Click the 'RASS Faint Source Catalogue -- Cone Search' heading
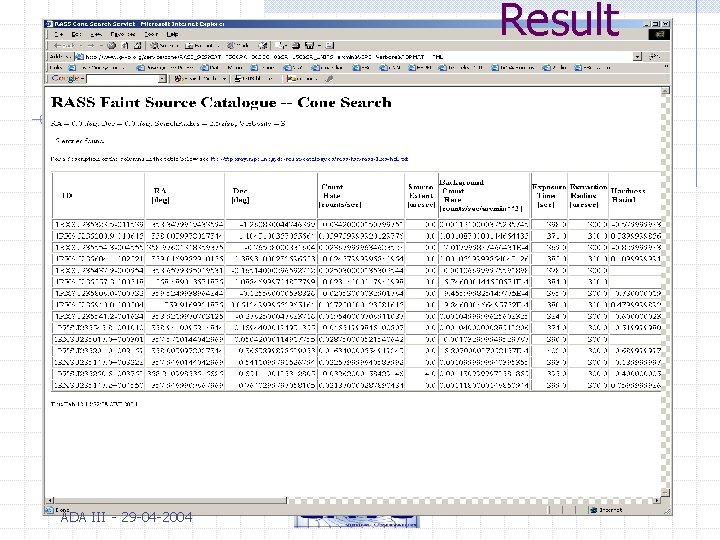The image size is (720, 540). point(221,102)
